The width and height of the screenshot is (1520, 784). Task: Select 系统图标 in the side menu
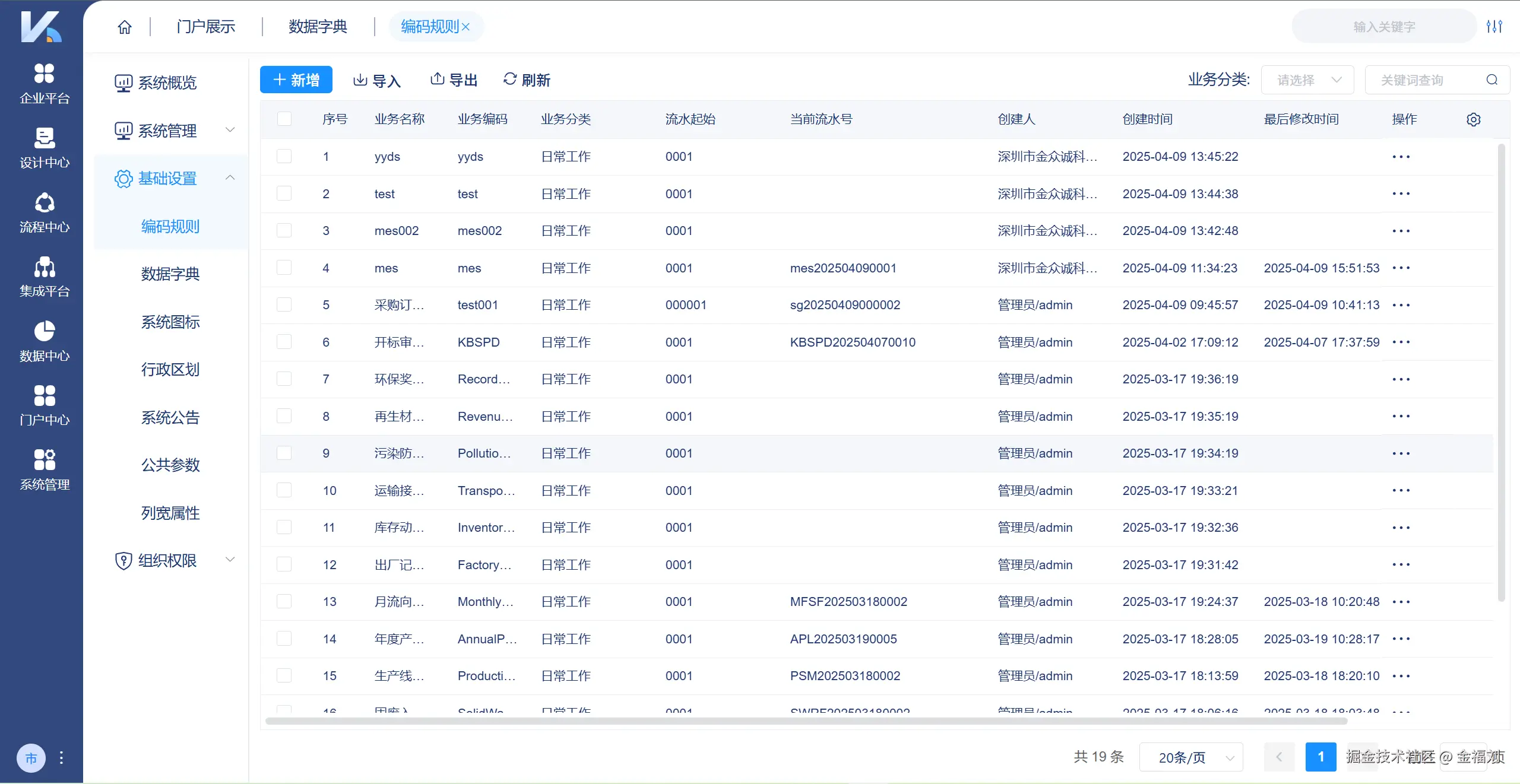pos(170,322)
